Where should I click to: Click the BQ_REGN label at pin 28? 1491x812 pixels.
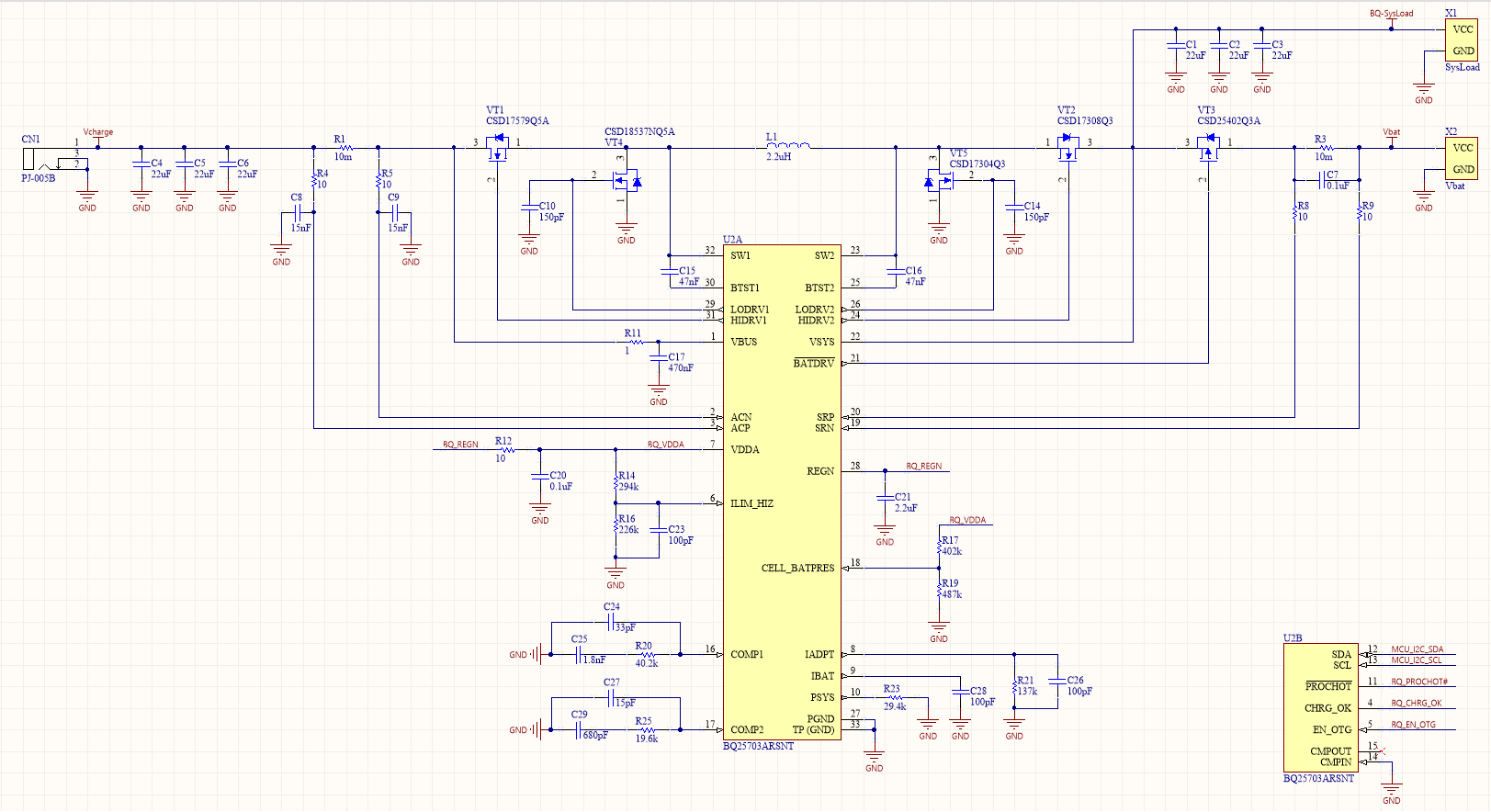tap(923, 467)
